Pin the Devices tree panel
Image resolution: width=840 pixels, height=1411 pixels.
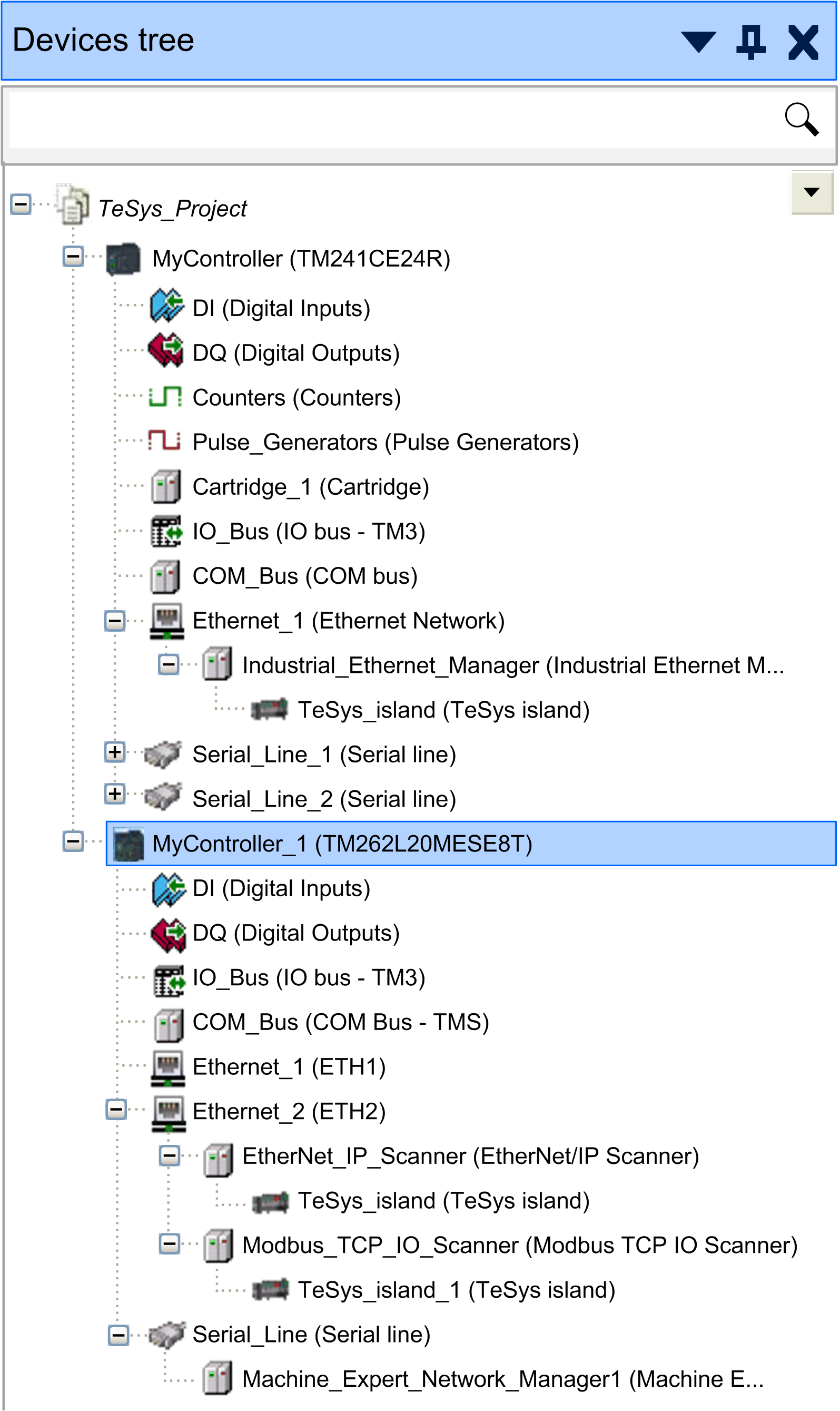tap(750, 43)
